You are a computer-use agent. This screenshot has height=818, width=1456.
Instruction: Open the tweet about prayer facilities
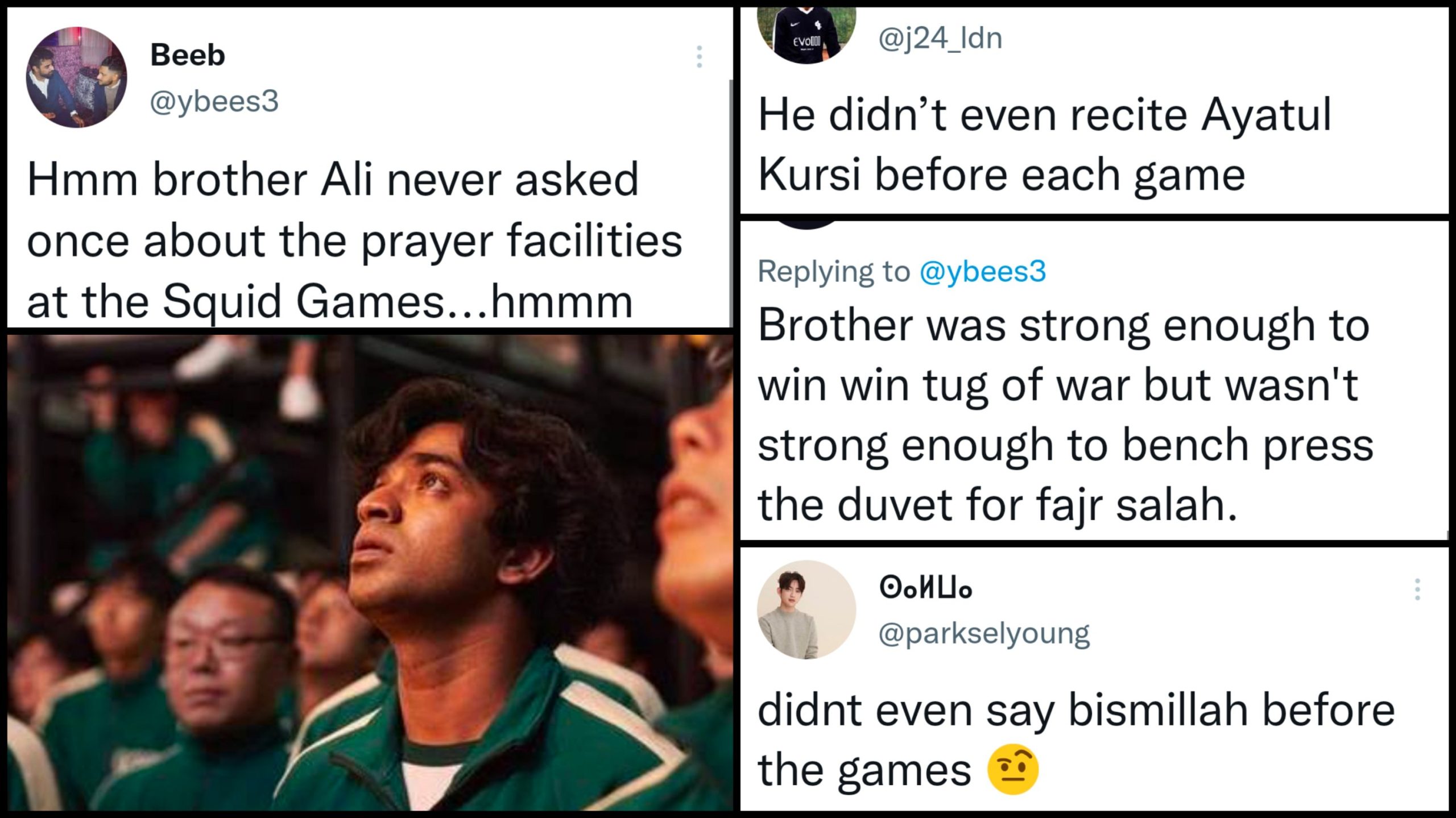point(355,240)
